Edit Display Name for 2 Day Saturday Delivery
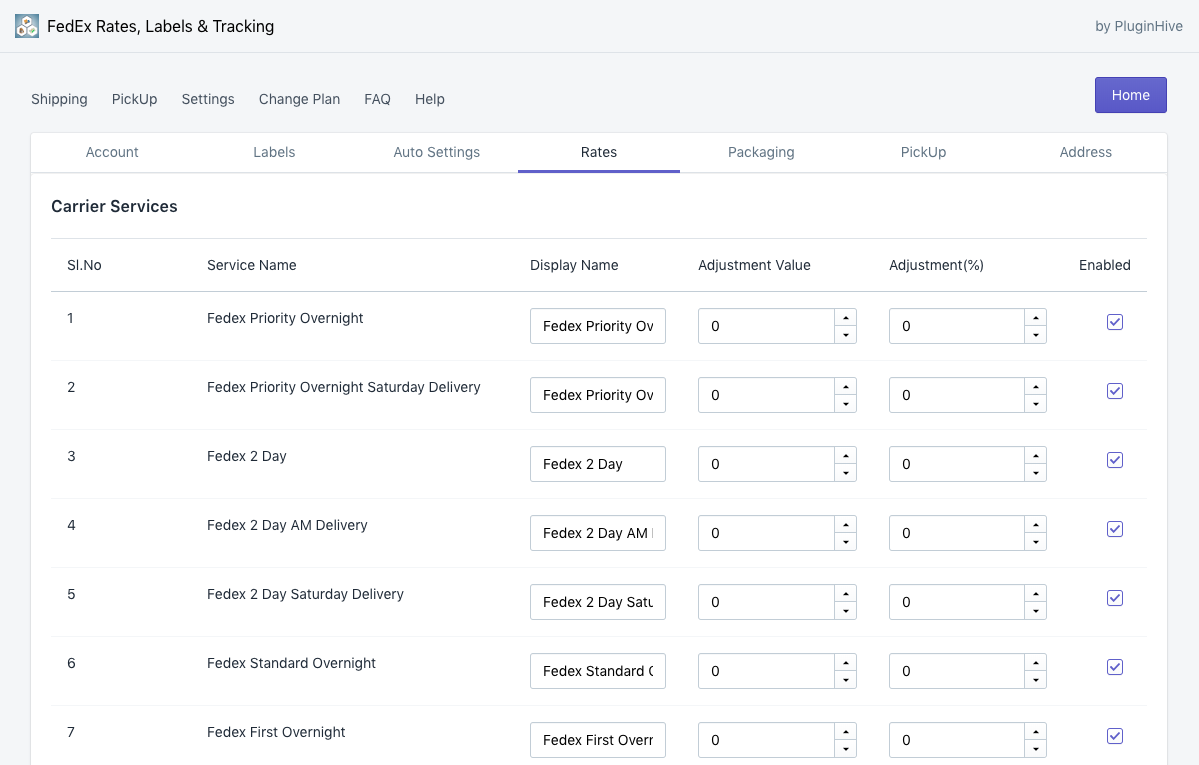 click(598, 602)
